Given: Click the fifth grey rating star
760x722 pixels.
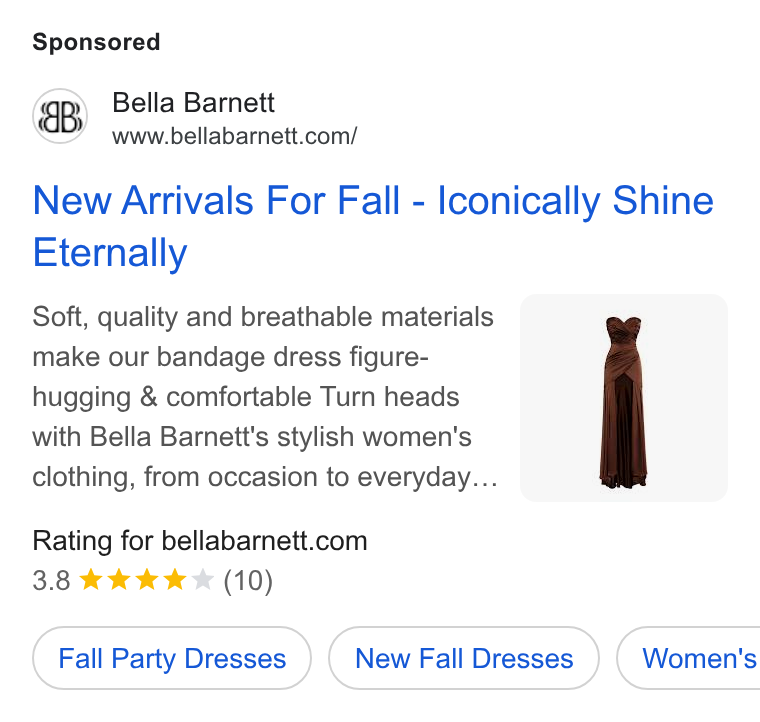Looking at the screenshot, I should tap(203, 580).
